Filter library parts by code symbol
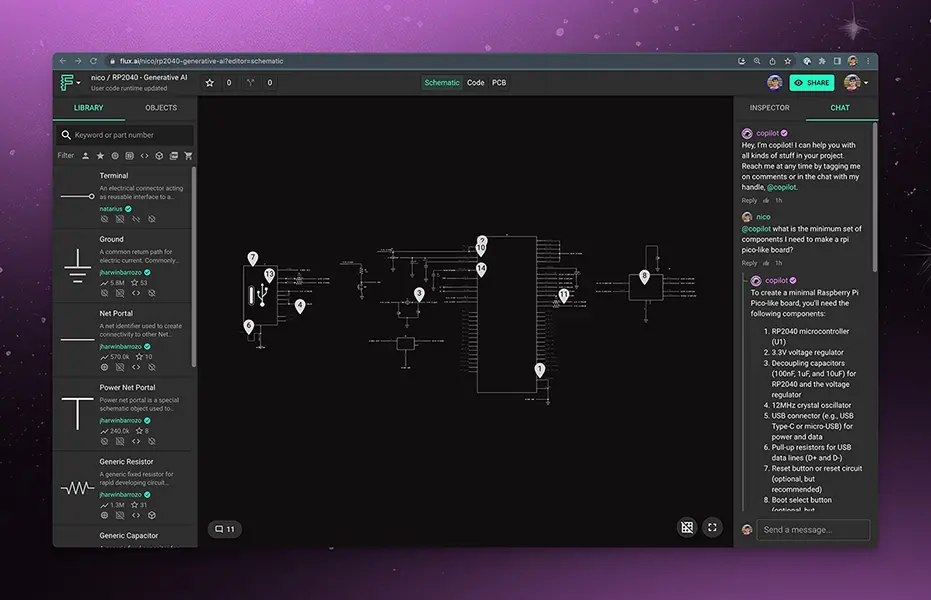 tap(144, 156)
